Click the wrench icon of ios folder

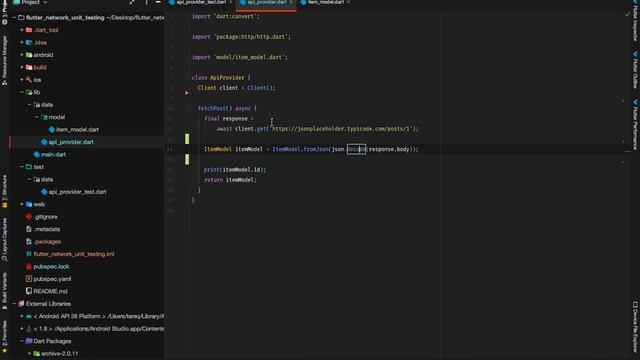(x=29, y=80)
